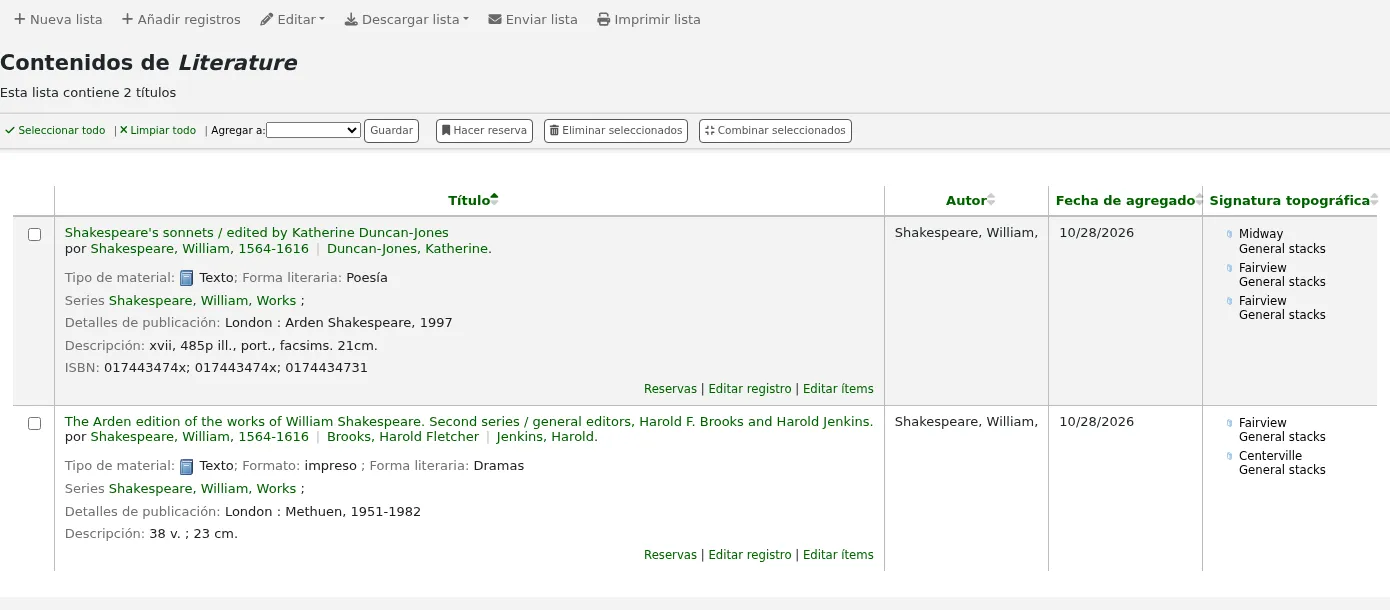
Task: Sort table by Autor column
Action: pos(966,200)
